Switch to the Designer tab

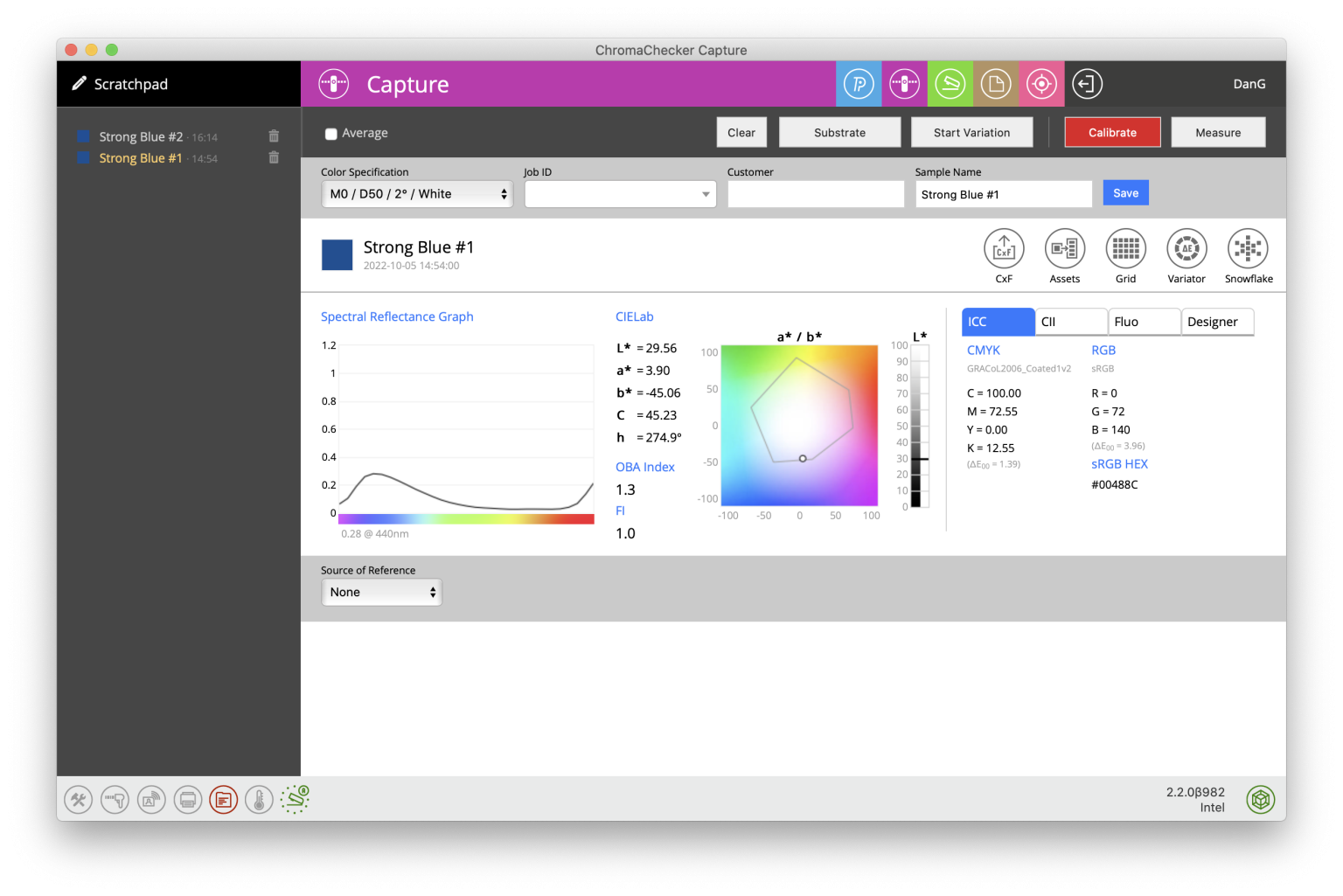pyautogui.click(x=1217, y=322)
